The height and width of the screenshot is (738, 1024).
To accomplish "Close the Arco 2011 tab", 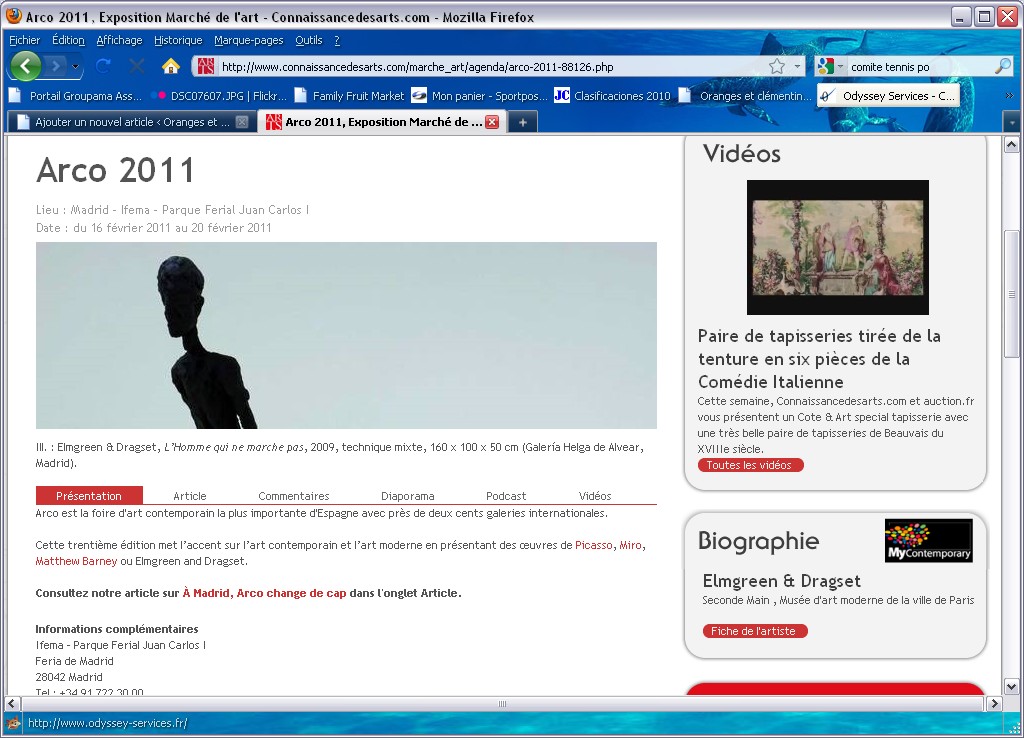I will click(492, 122).
